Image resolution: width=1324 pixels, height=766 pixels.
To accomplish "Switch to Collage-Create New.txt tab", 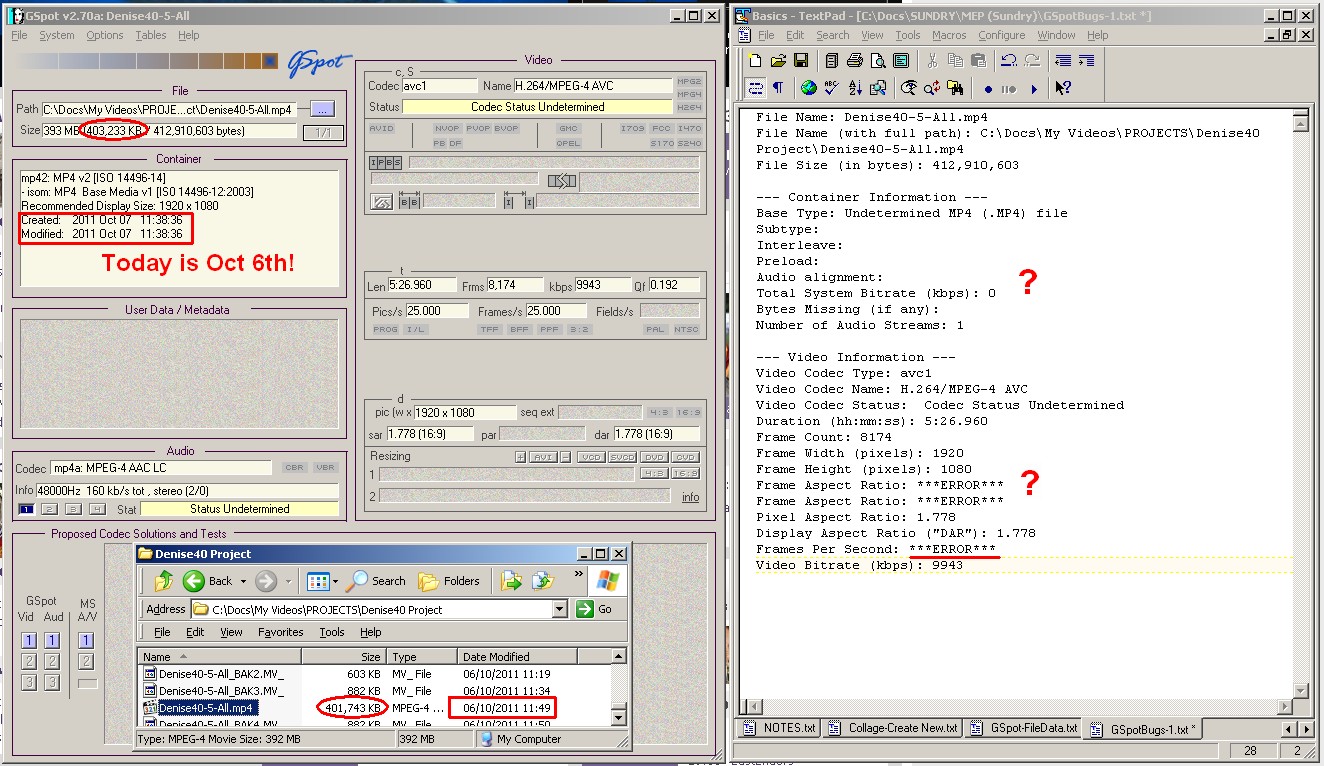I will point(892,728).
